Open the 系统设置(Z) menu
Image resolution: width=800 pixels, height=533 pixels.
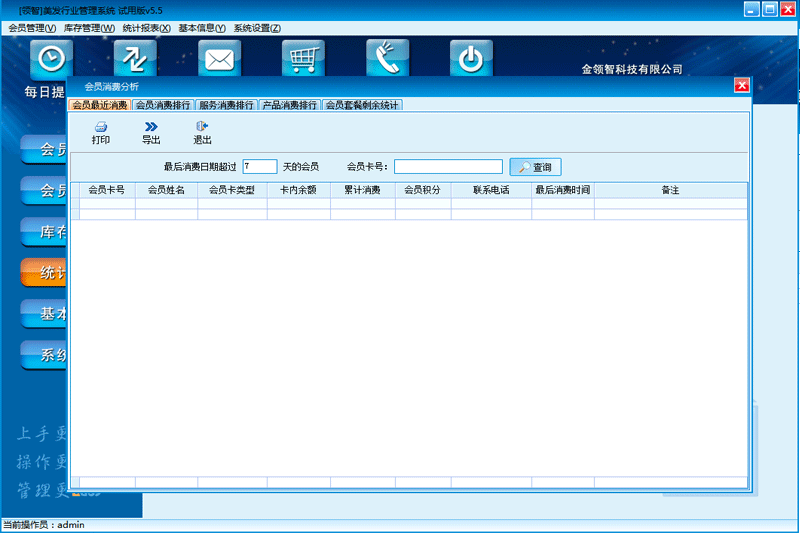point(257,28)
